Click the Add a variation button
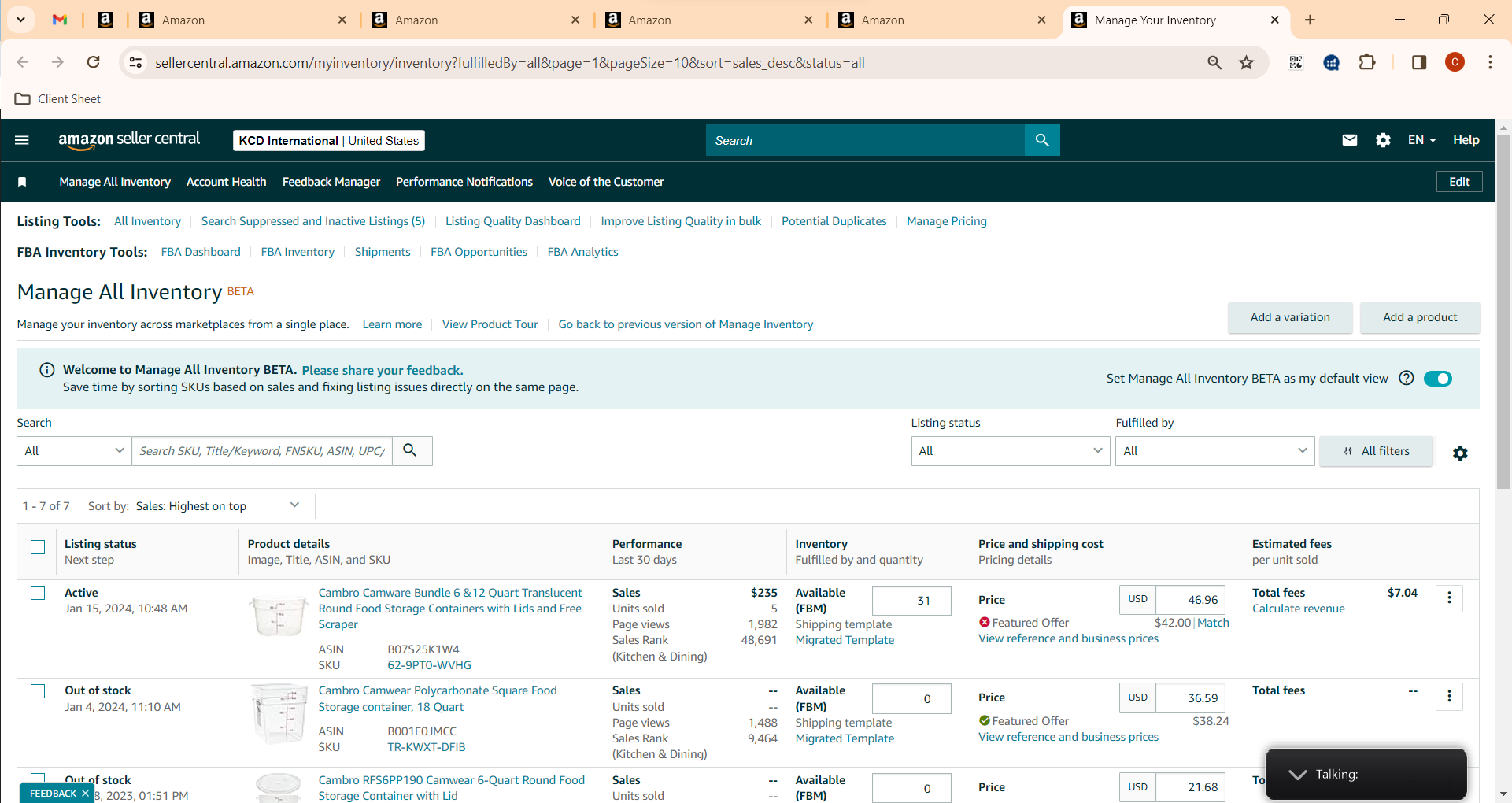The height and width of the screenshot is (803, 1512). click(1290, 317)
